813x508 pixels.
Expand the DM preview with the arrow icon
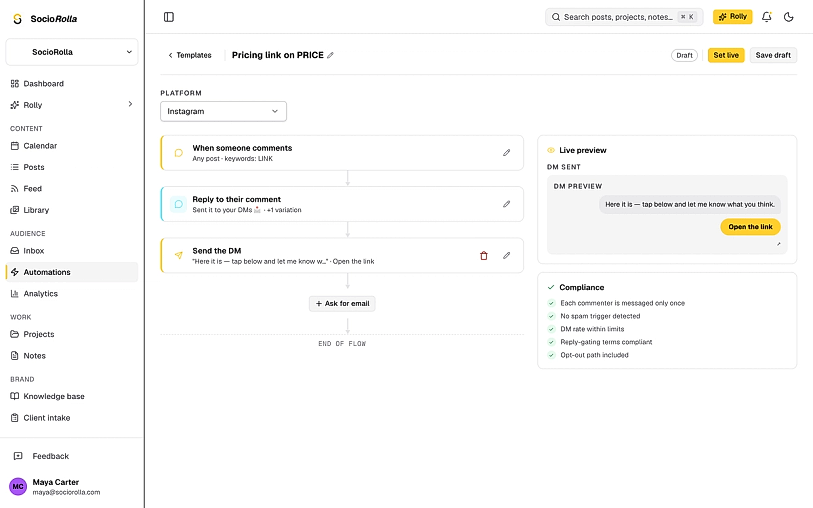(x=778, y=244)
